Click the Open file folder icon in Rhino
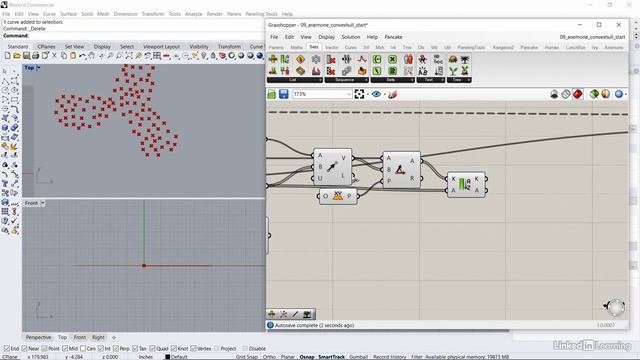Viewport: 640px width, 360px height. coord(17,56)
